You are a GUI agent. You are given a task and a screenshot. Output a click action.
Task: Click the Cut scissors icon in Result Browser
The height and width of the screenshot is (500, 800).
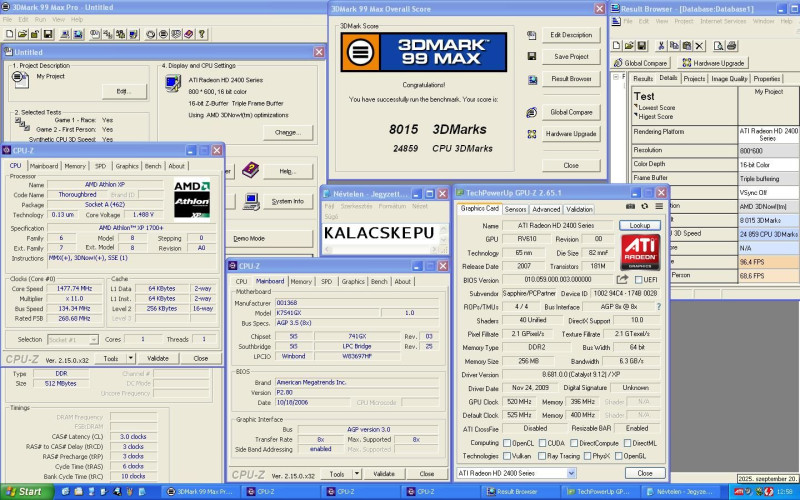point(661,46)
